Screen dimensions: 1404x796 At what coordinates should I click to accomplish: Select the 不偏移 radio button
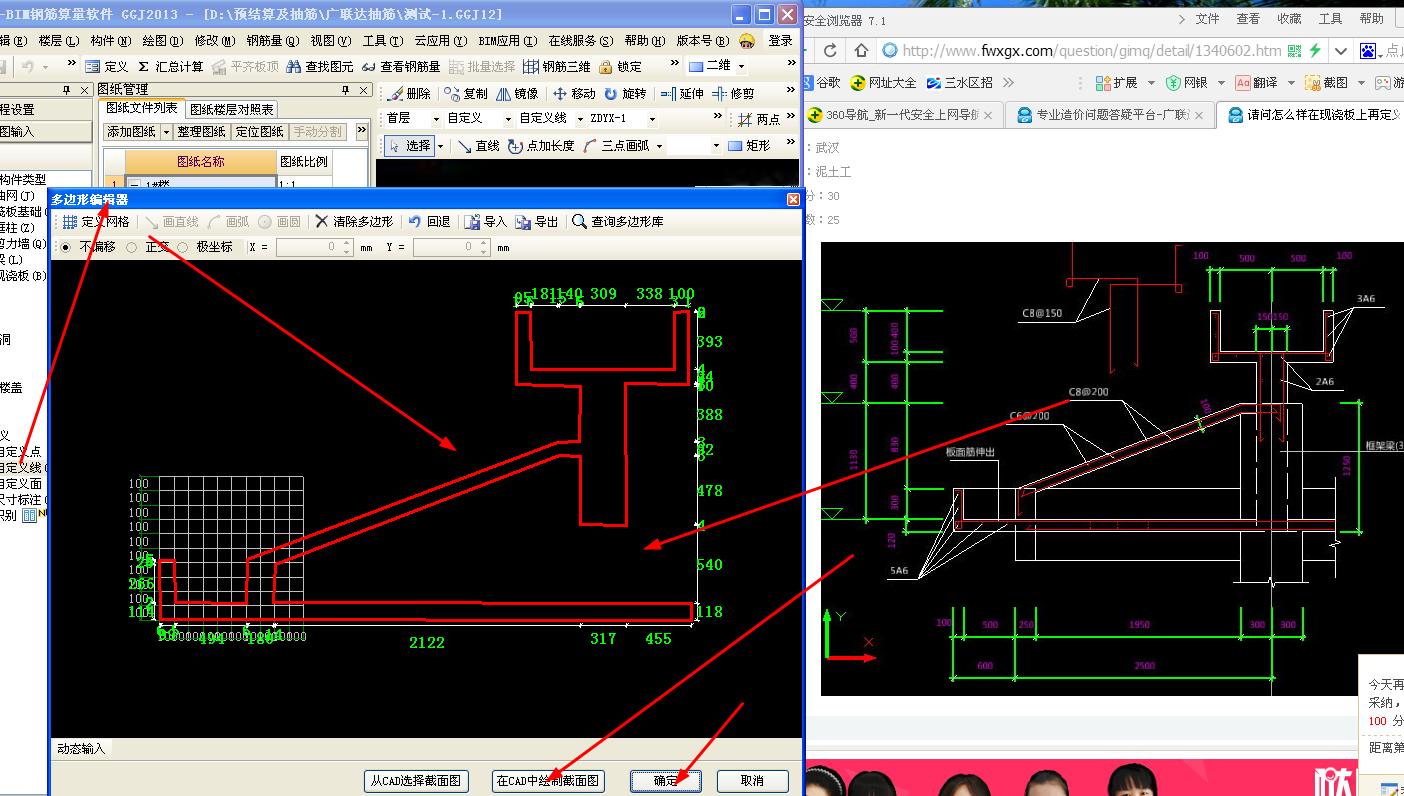click(x=67, y=247)
